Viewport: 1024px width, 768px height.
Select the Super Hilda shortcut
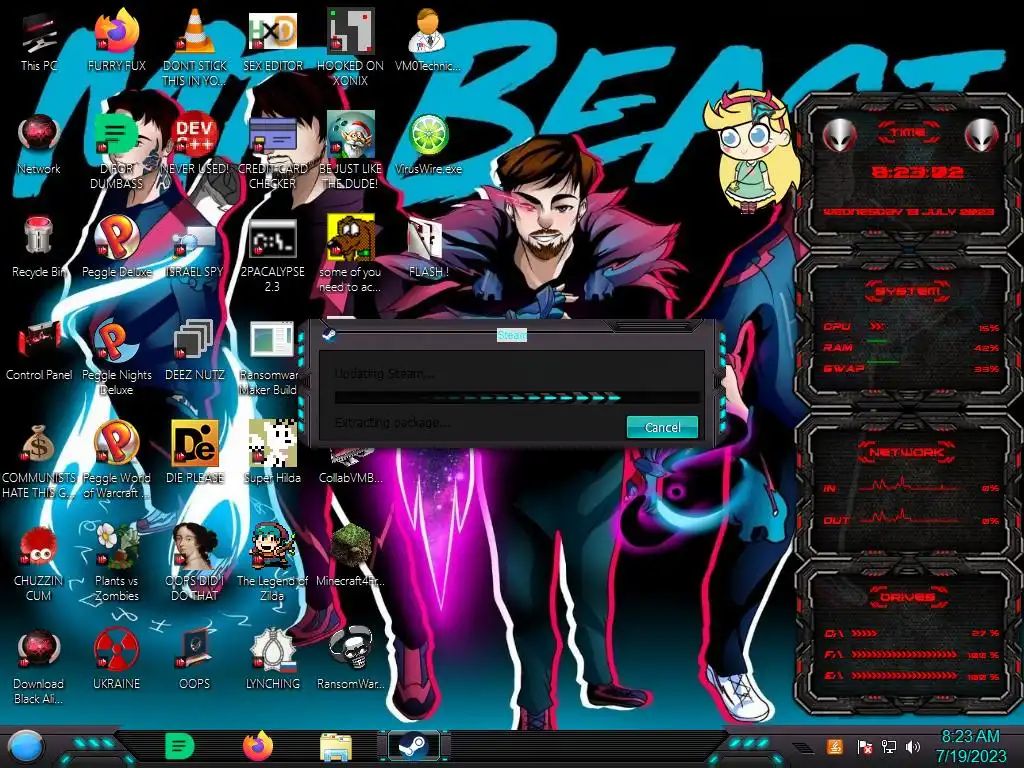[272, 454]
